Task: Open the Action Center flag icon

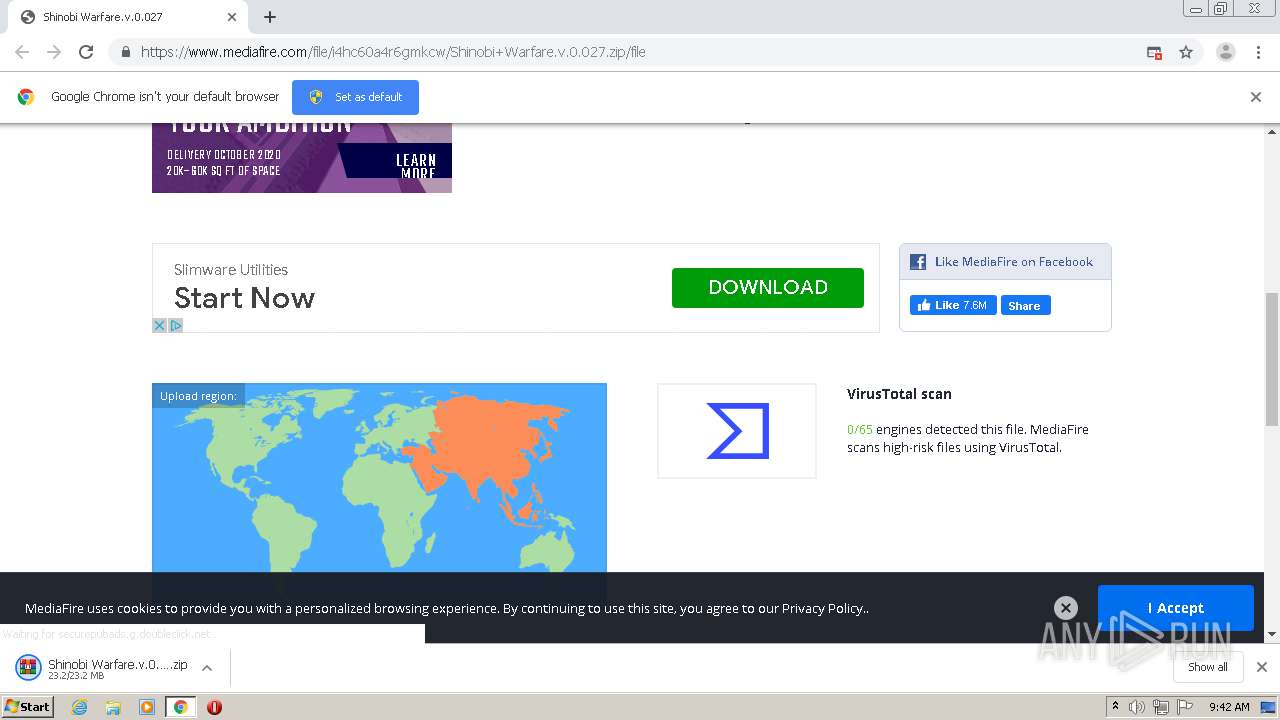Action: point(1185,707)
